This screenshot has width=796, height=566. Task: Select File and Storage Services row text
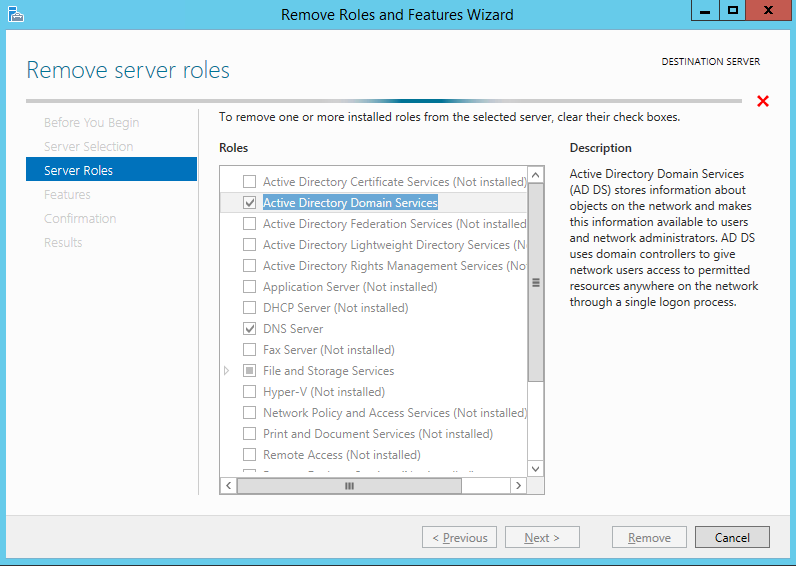[328, 371]
